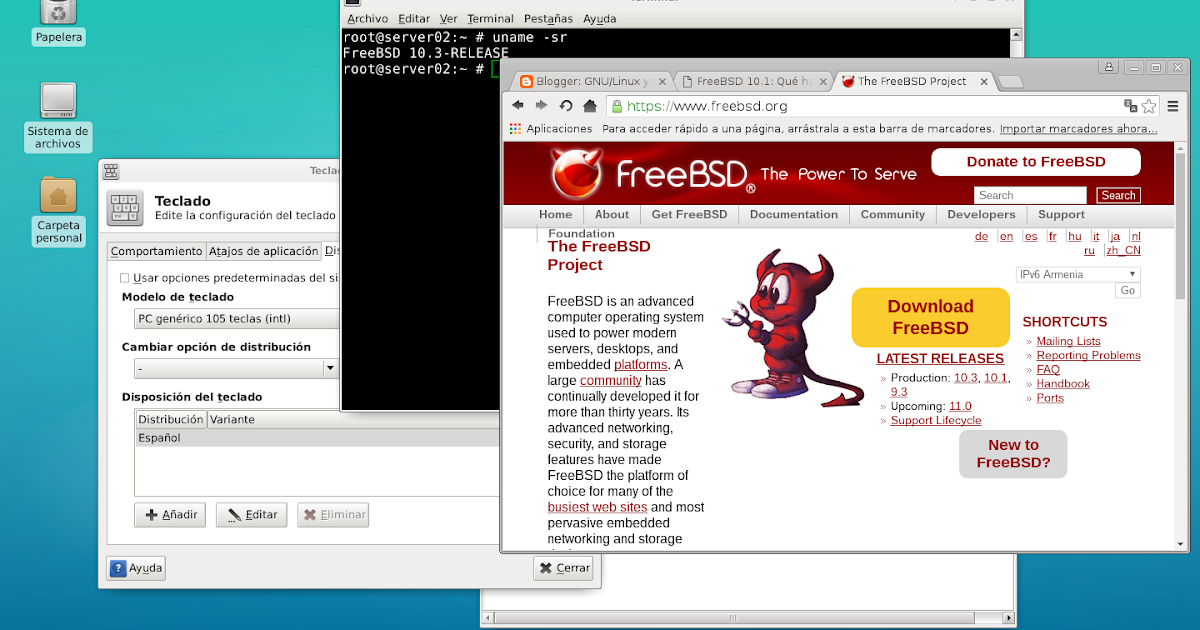Viewport: 1200px width, 630px height.
Task: Click the Reporting Problems link
Action: click(x=1088, y=355)
